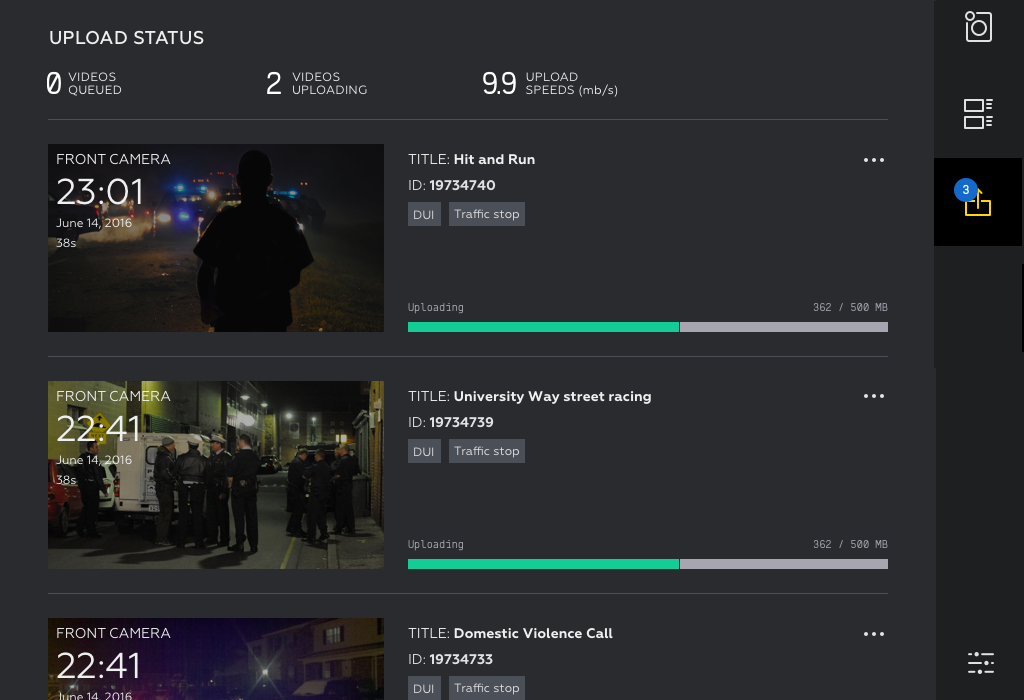Open more options for Hit and Run

874,160
